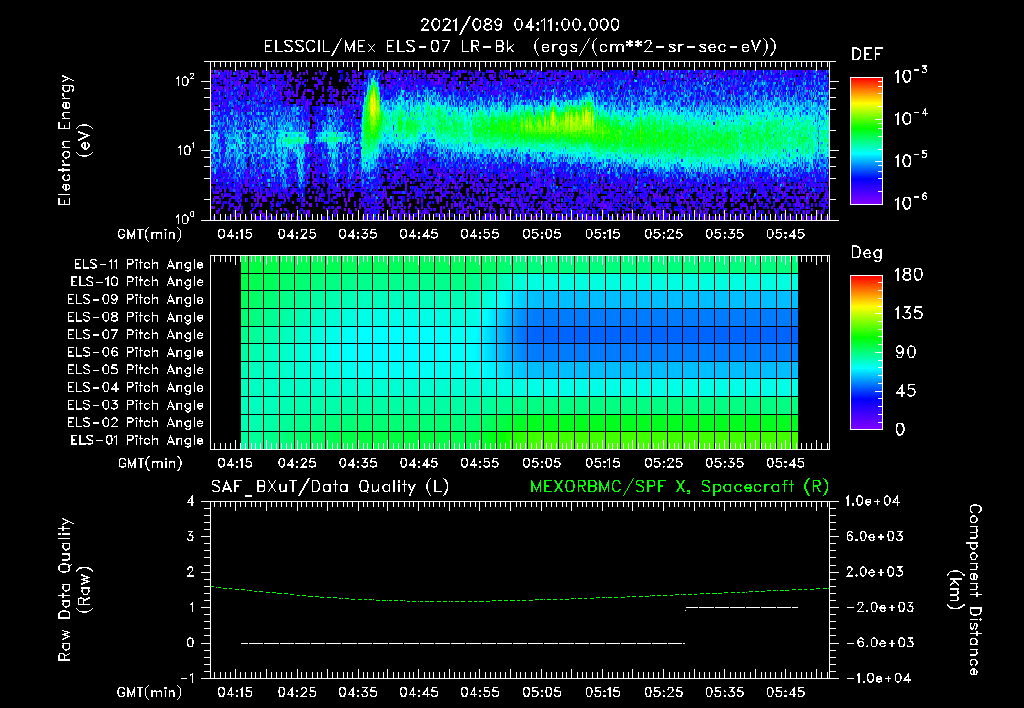The width and height of the screenshot is (1024, 708).
Task: Click the 05:25 tick label under pitch angle panel
Action: click(x=664, y=463)
